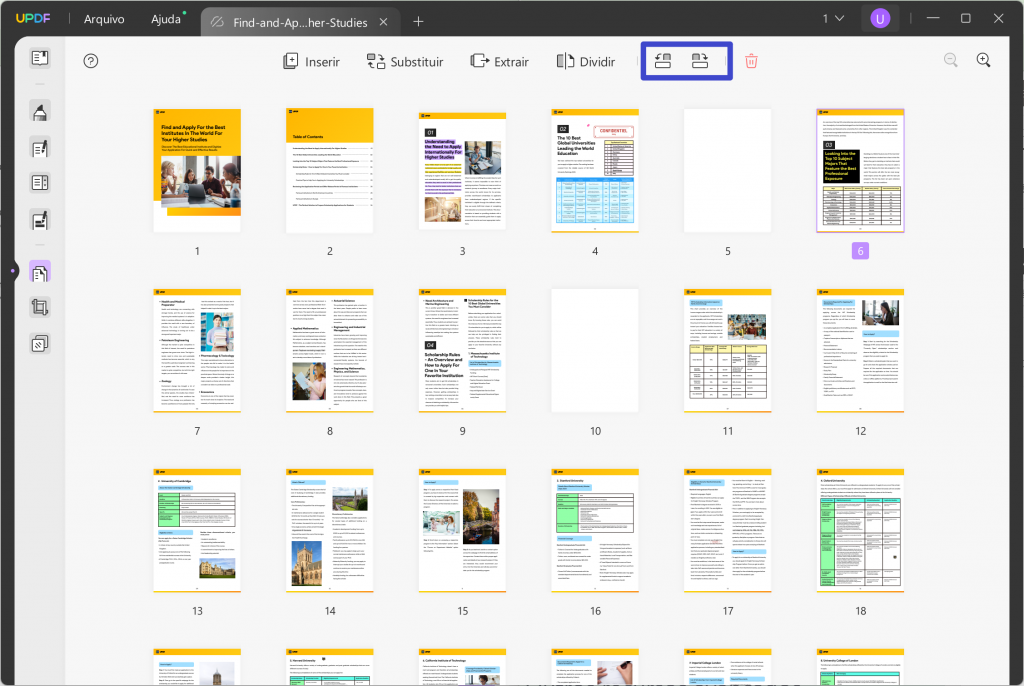Screen dimensions: 1024x686
Task: Click the zoom-out magnifier icon
Action: pyautogui.click(x=949, y=60)
